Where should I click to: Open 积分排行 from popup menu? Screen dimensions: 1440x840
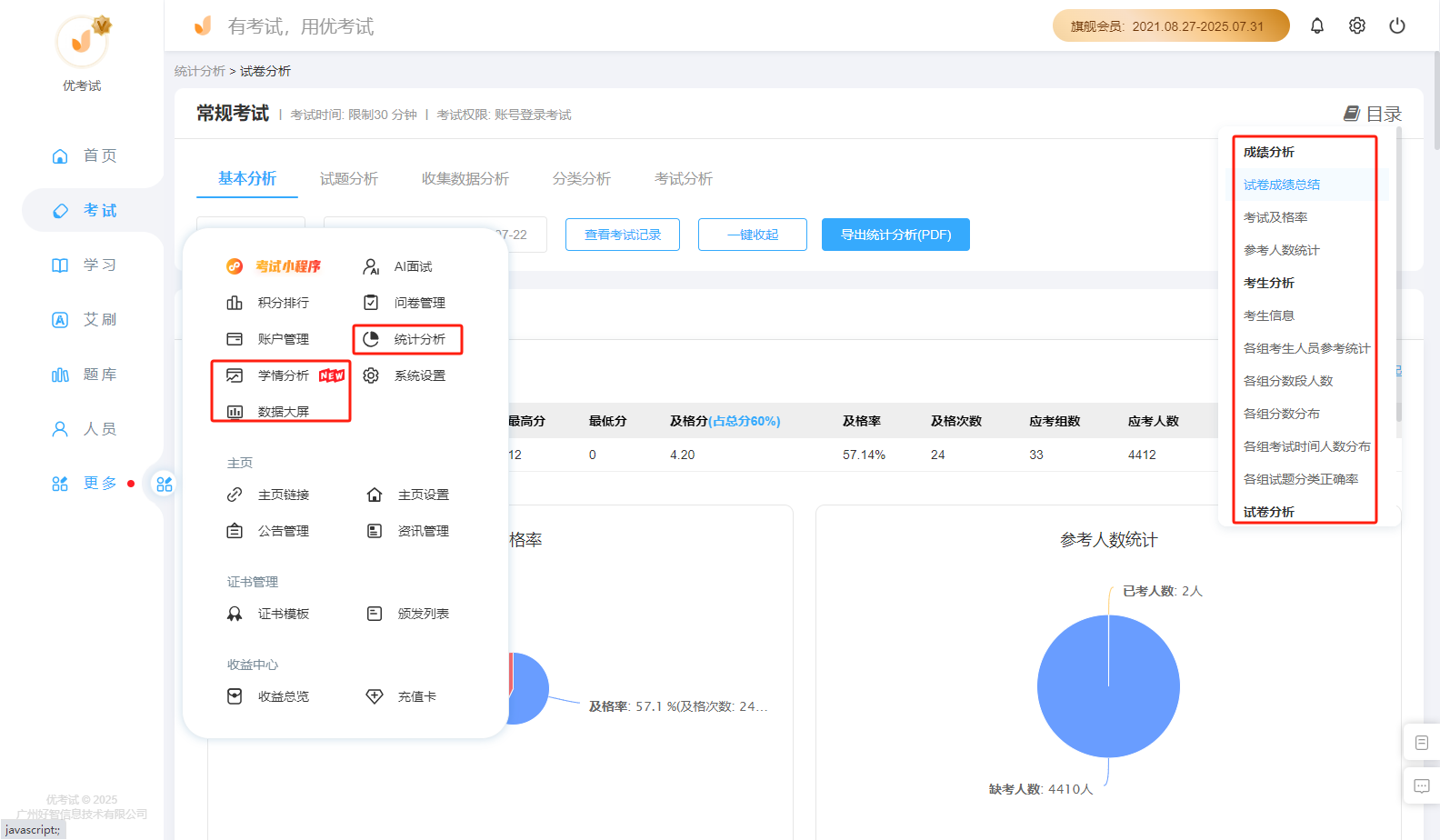(x=268, y=303)
